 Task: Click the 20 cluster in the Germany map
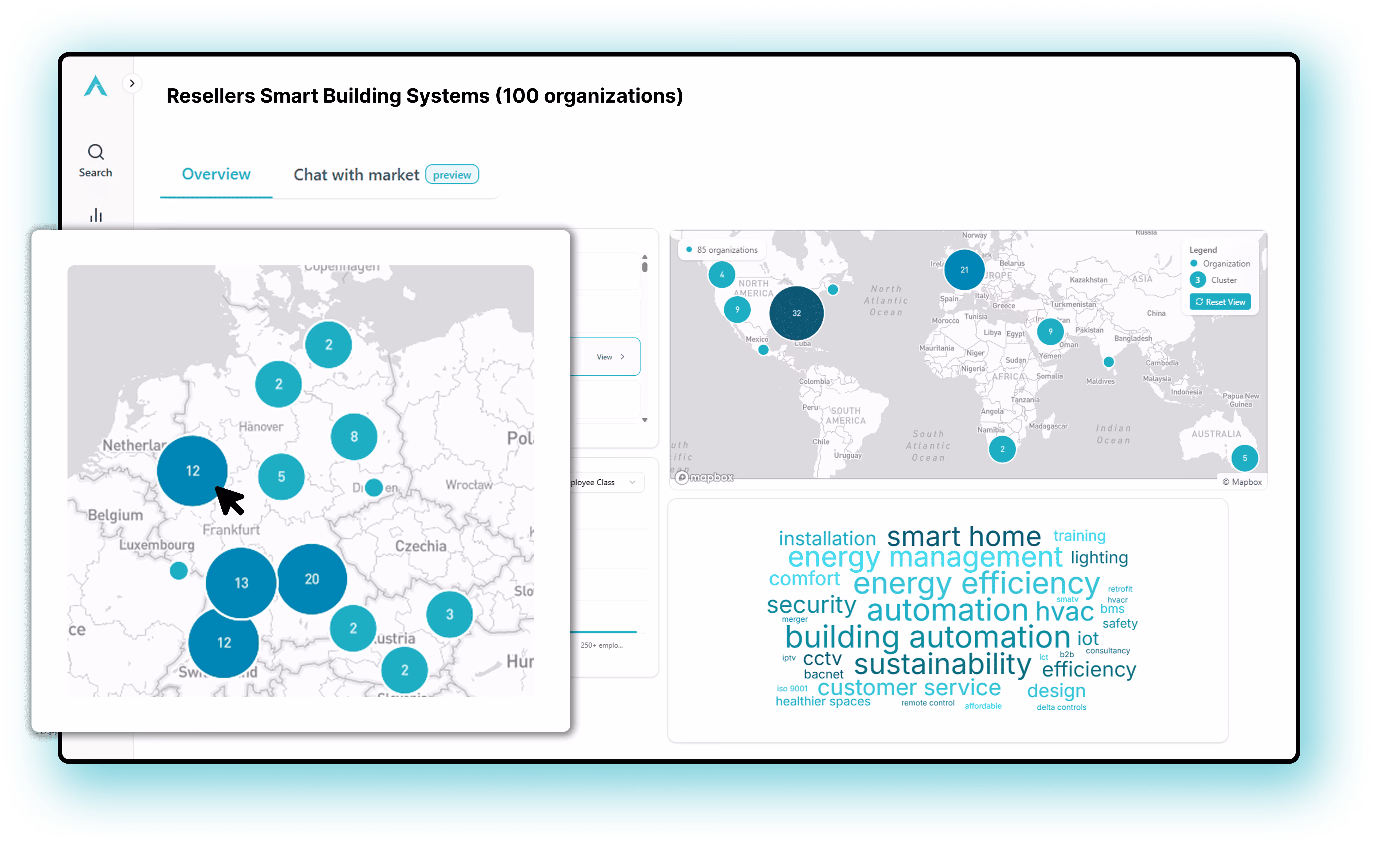pyautogui.click(x=312, y=579)
